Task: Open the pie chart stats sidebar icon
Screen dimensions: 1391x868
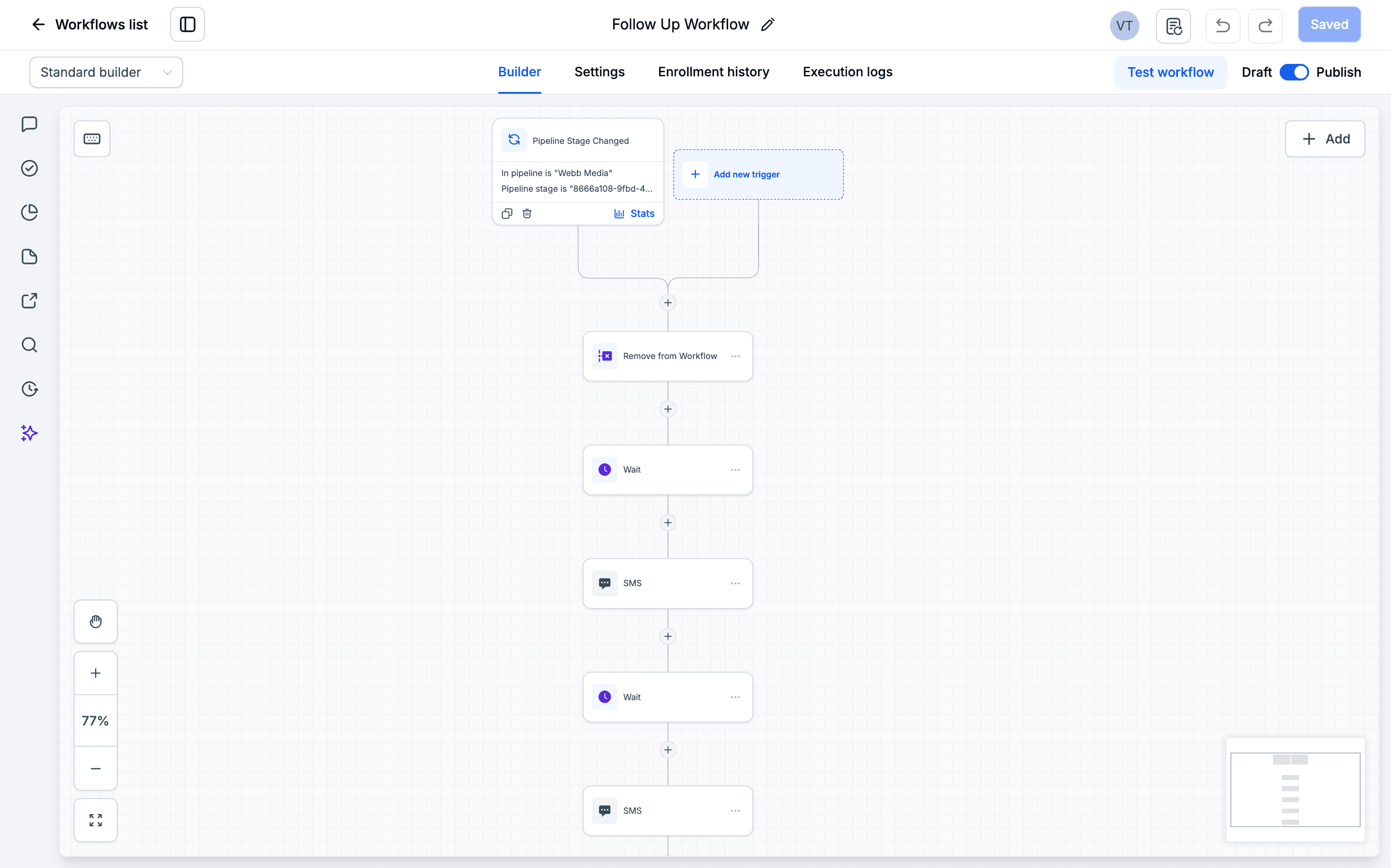Action: [29, 212]
